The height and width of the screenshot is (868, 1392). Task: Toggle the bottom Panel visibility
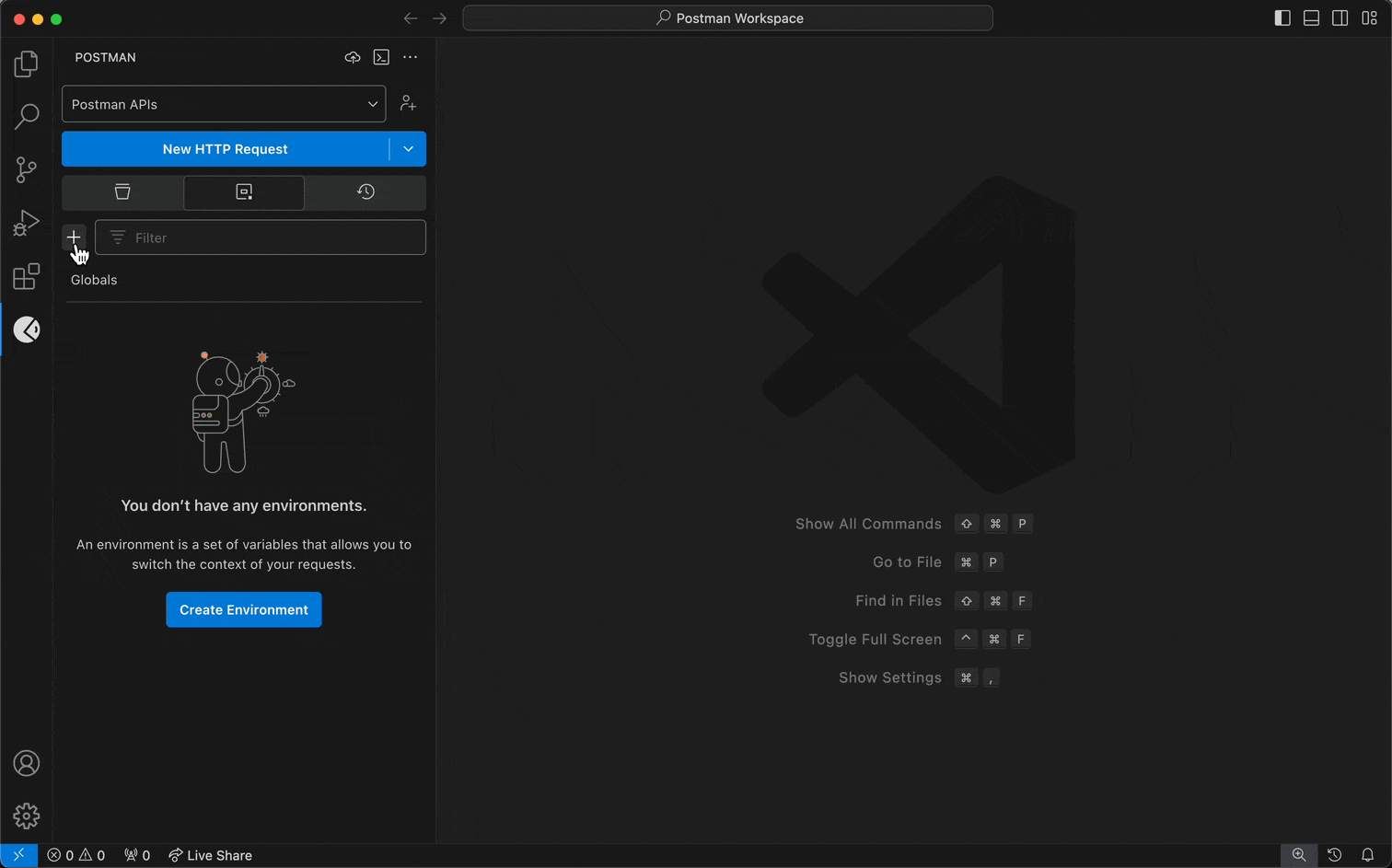click(x=1311, y=17)
